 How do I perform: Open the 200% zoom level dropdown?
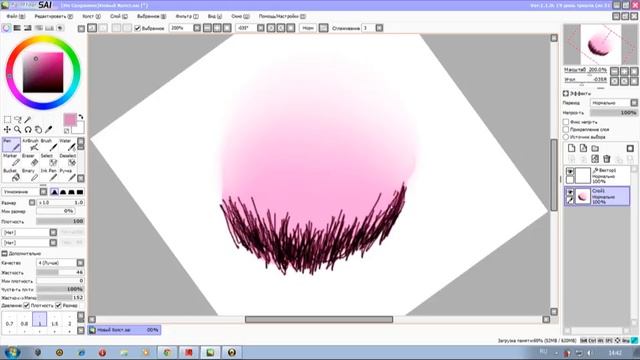click(x=185, y=28)
